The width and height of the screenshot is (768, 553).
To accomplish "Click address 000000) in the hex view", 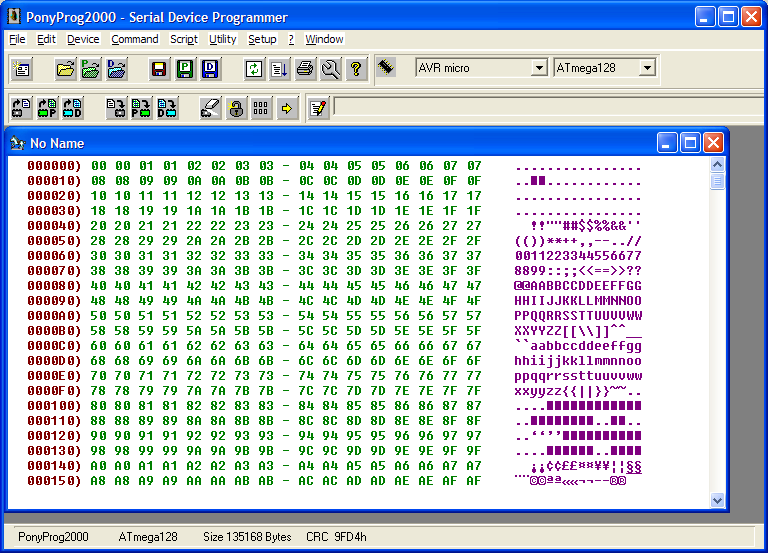I will [x=54, y=166].
